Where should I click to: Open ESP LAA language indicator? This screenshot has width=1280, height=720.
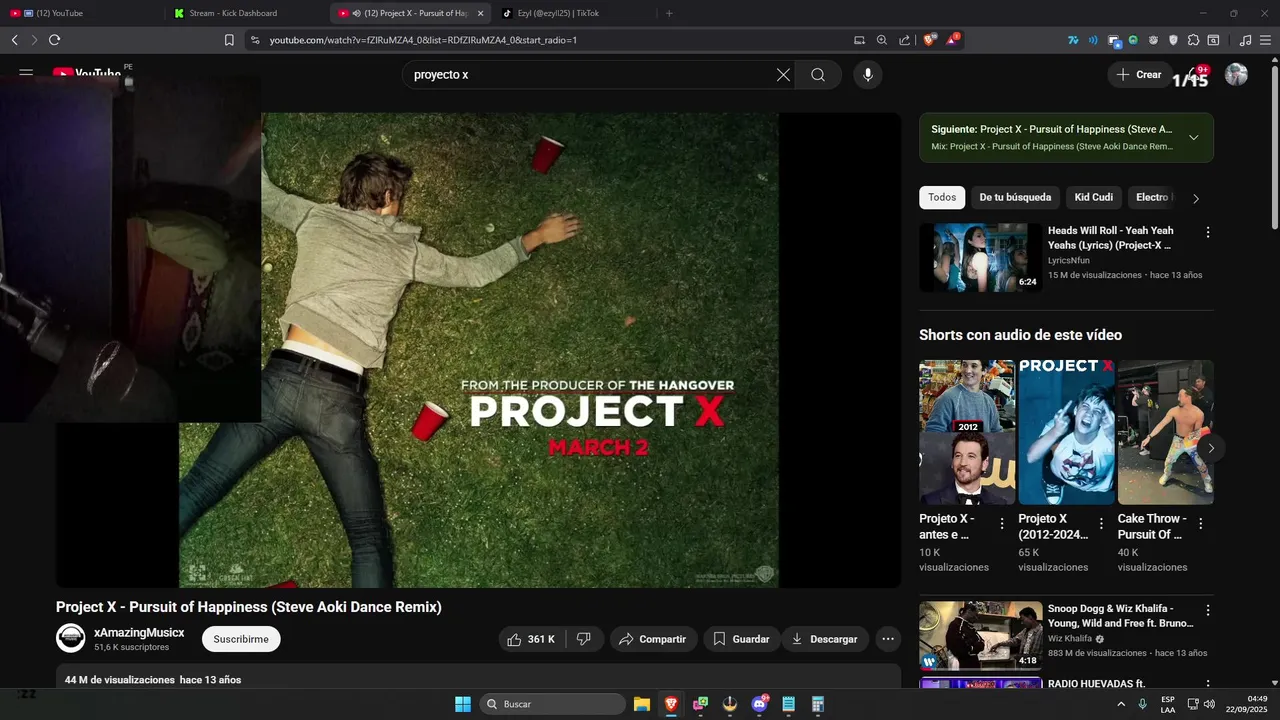(x=1168, y=704)
